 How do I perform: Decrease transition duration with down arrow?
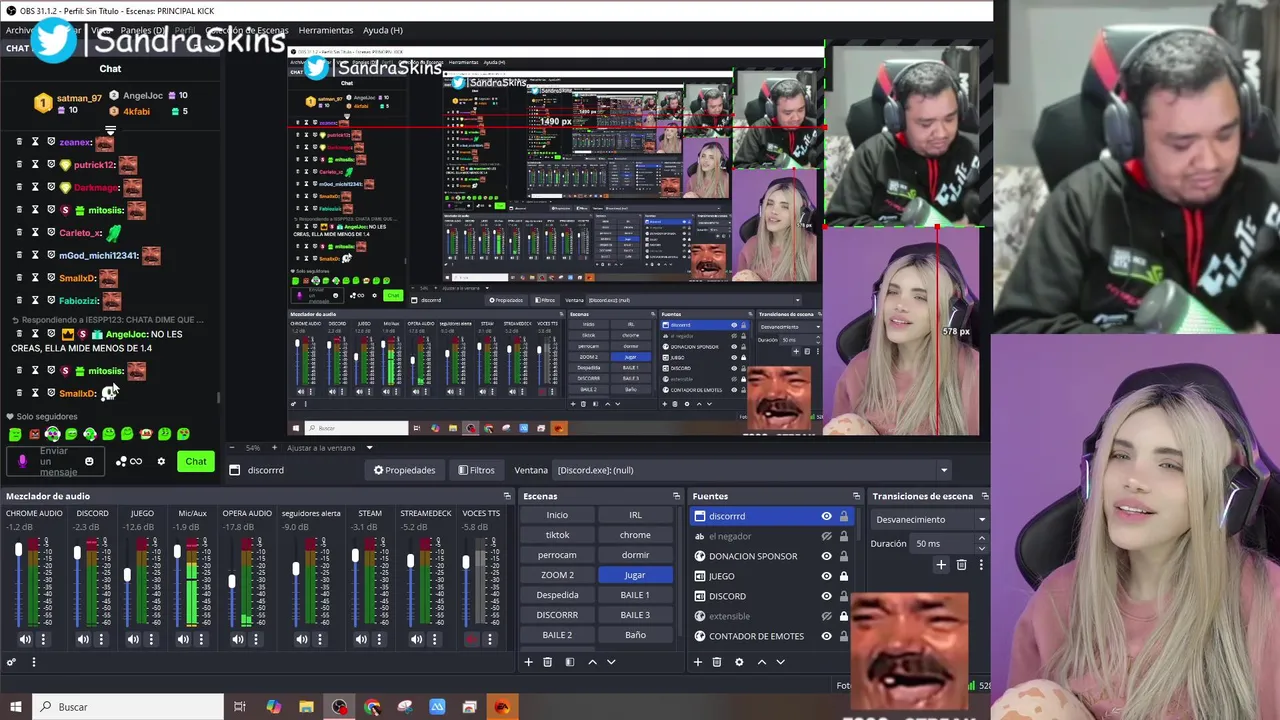pos(981,548)
